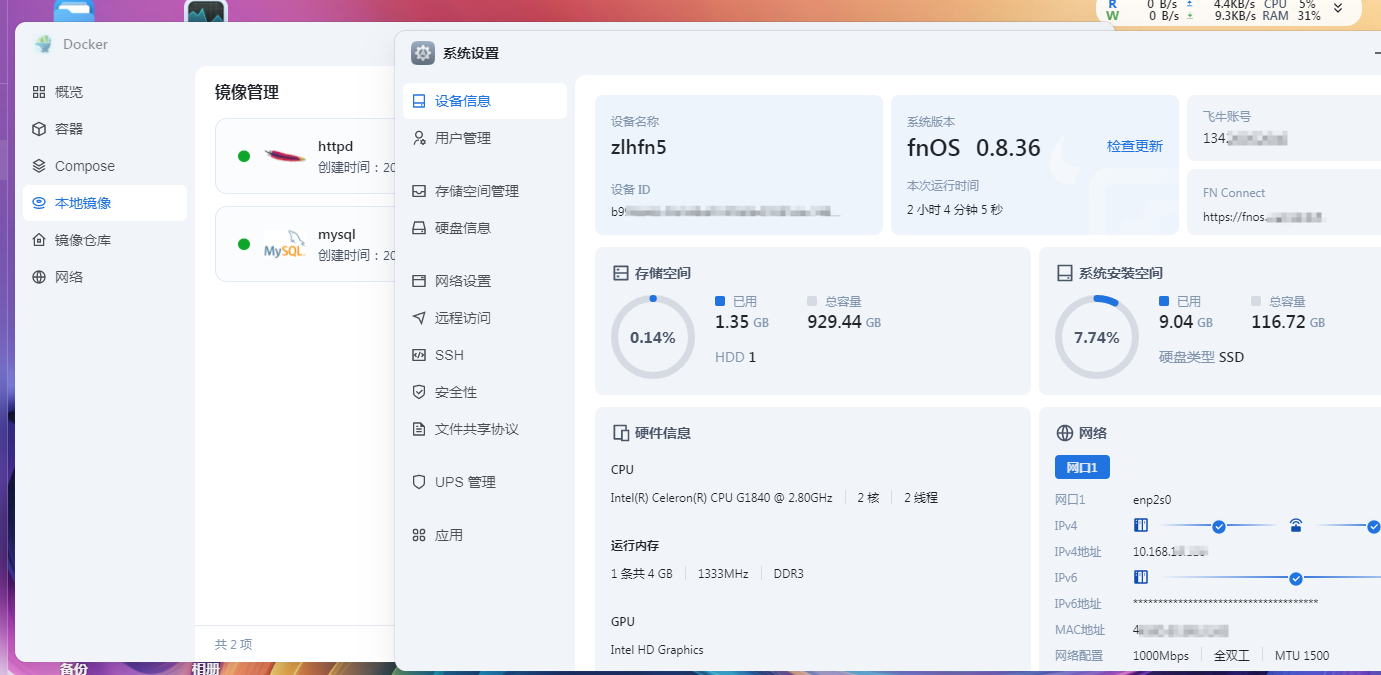Click the router icon on IPv4 row
1381x675 pixels.
tap(1296, 525)
